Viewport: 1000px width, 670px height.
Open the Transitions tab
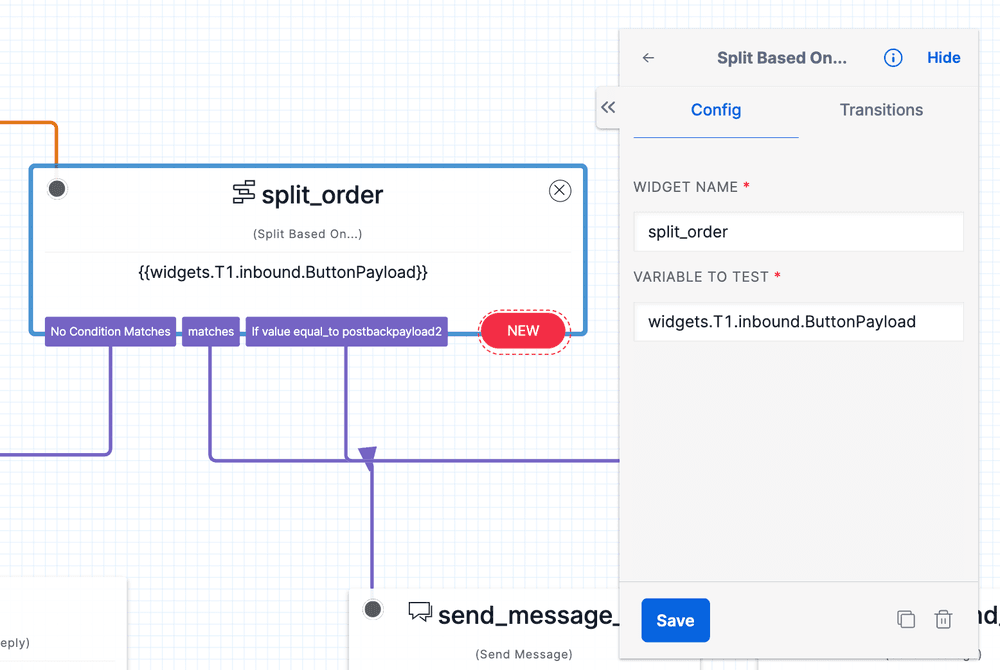881,110
